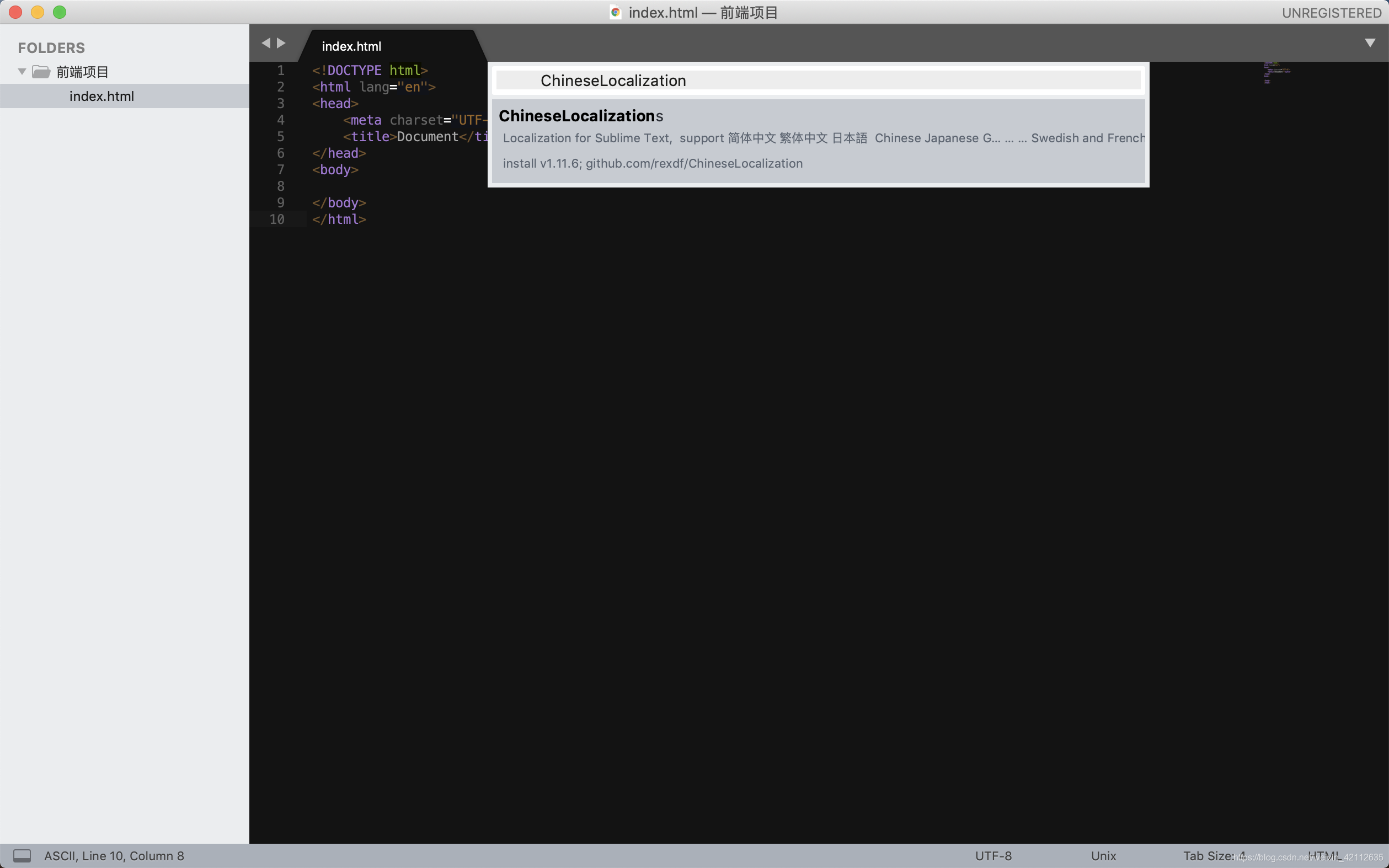Click the 'ASCII, Line 10, Column 8' status

point(114,855)
